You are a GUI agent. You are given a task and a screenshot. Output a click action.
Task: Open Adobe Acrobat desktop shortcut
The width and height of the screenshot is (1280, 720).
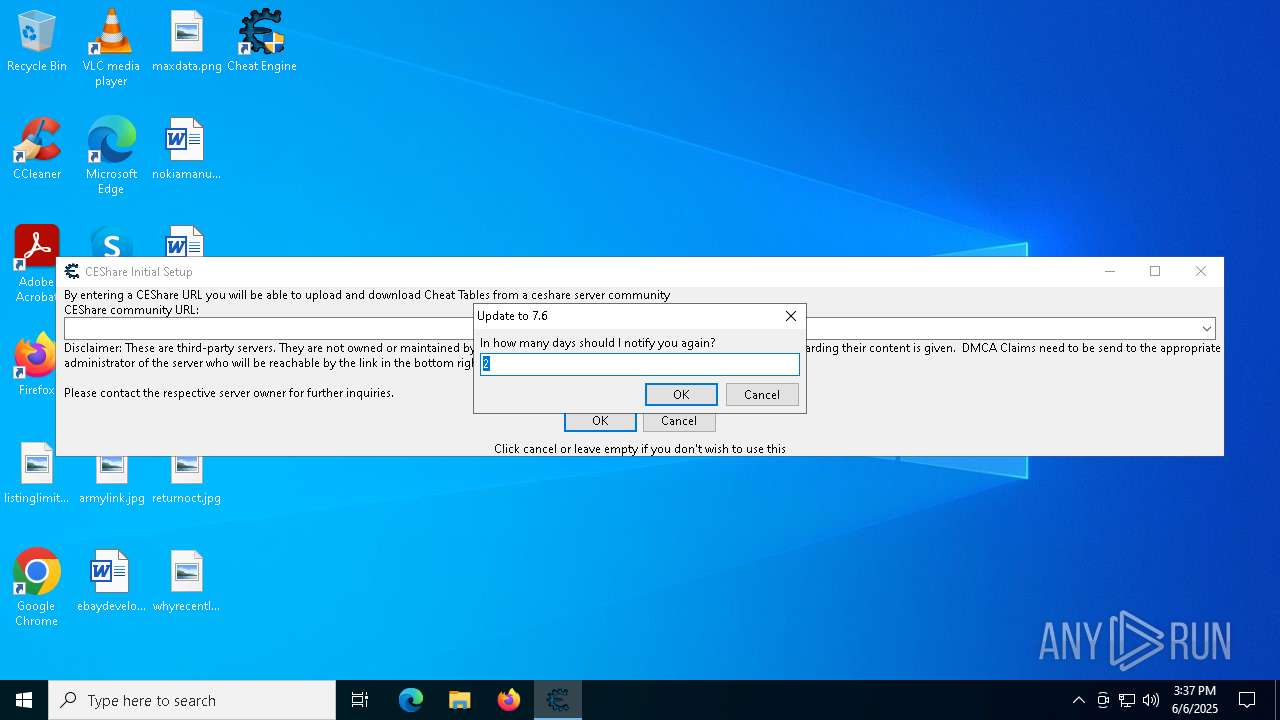[36, 263]
